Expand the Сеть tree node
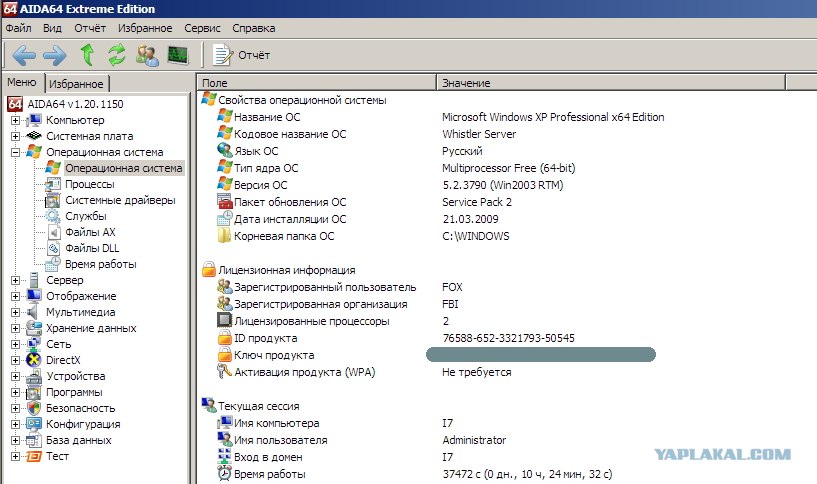 coord(16,344)
